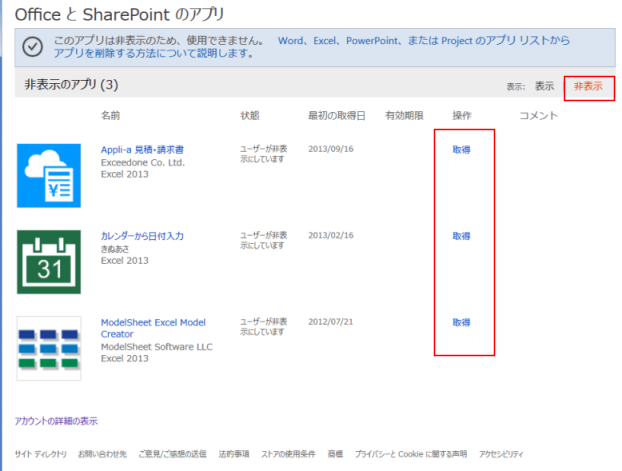Open the お問い合わせ先 footer link
The width and height of the screenshot is (622, 471).
pos(102,454)
